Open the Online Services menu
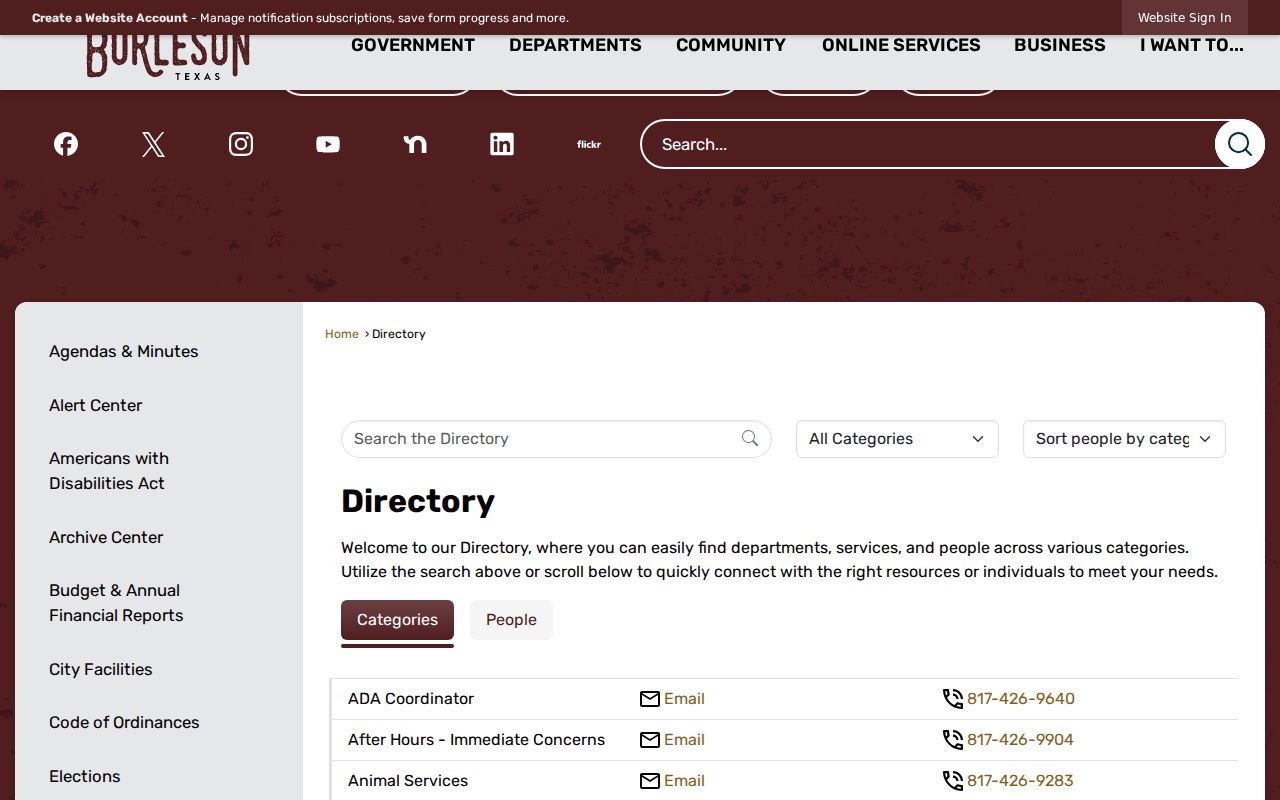The height and width of the screenshot is (800, 1280). 901,45
